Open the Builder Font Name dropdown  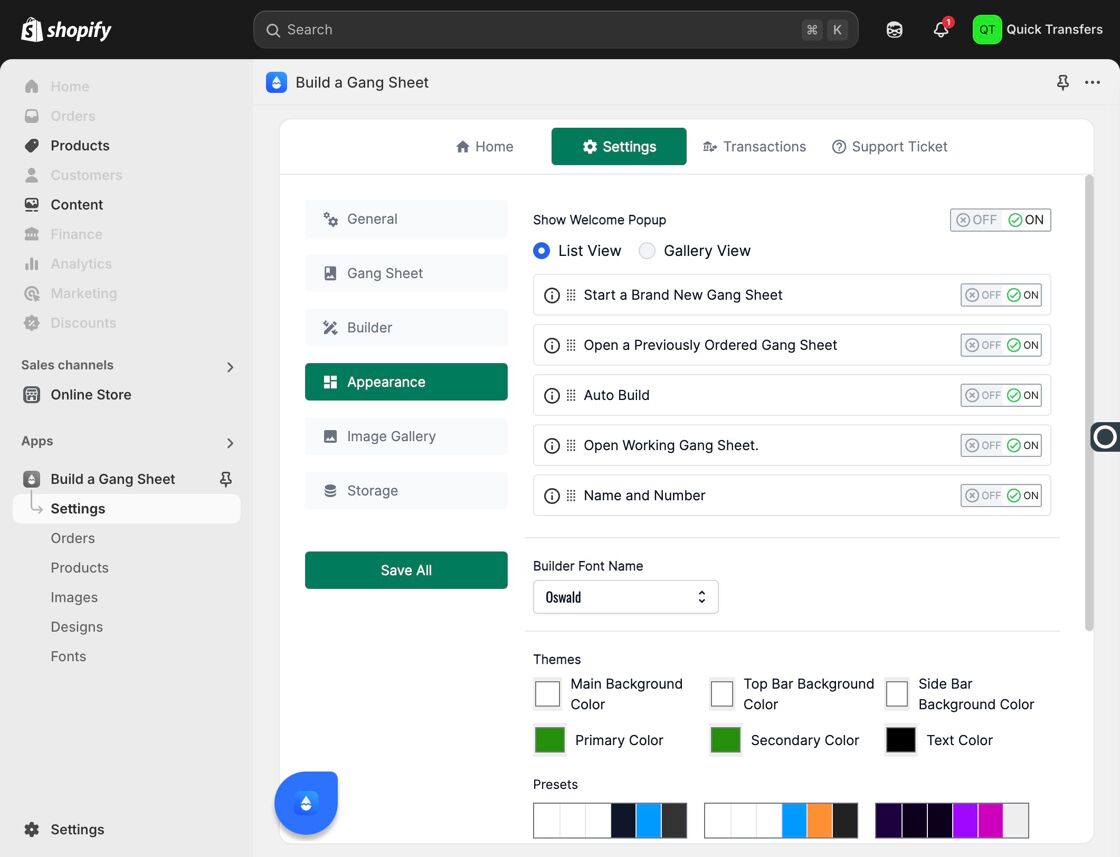(626, 597)
